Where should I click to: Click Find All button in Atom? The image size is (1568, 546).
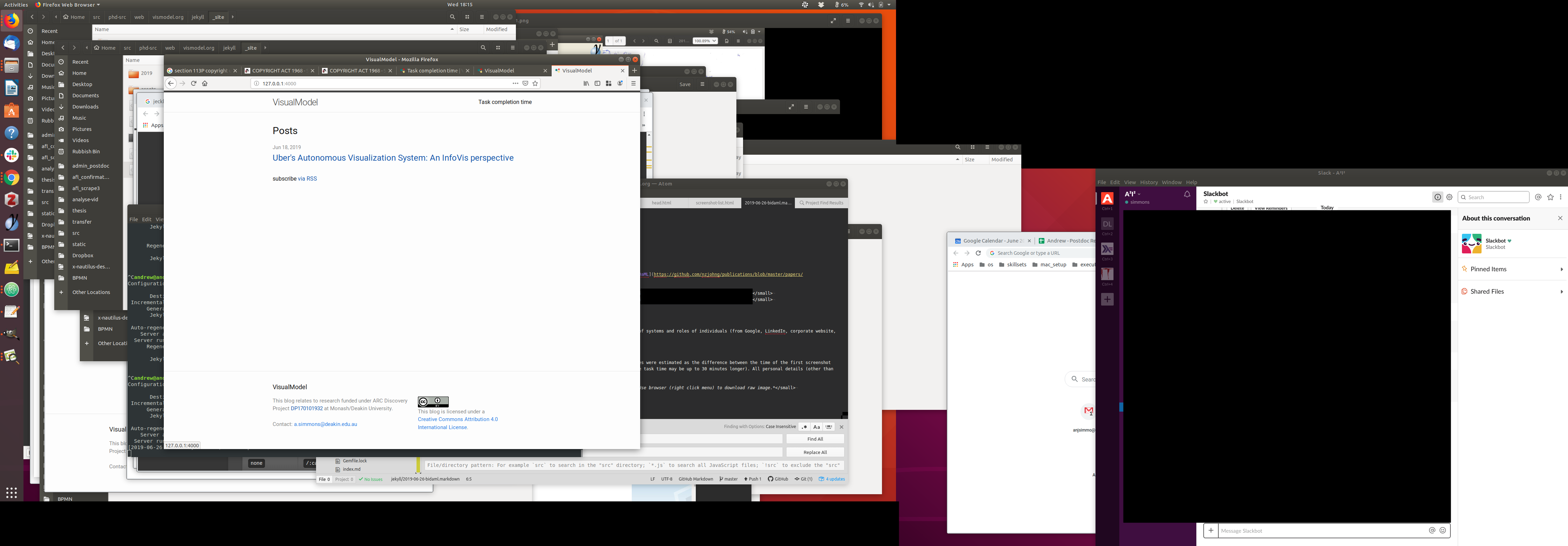tap(814, 439)
